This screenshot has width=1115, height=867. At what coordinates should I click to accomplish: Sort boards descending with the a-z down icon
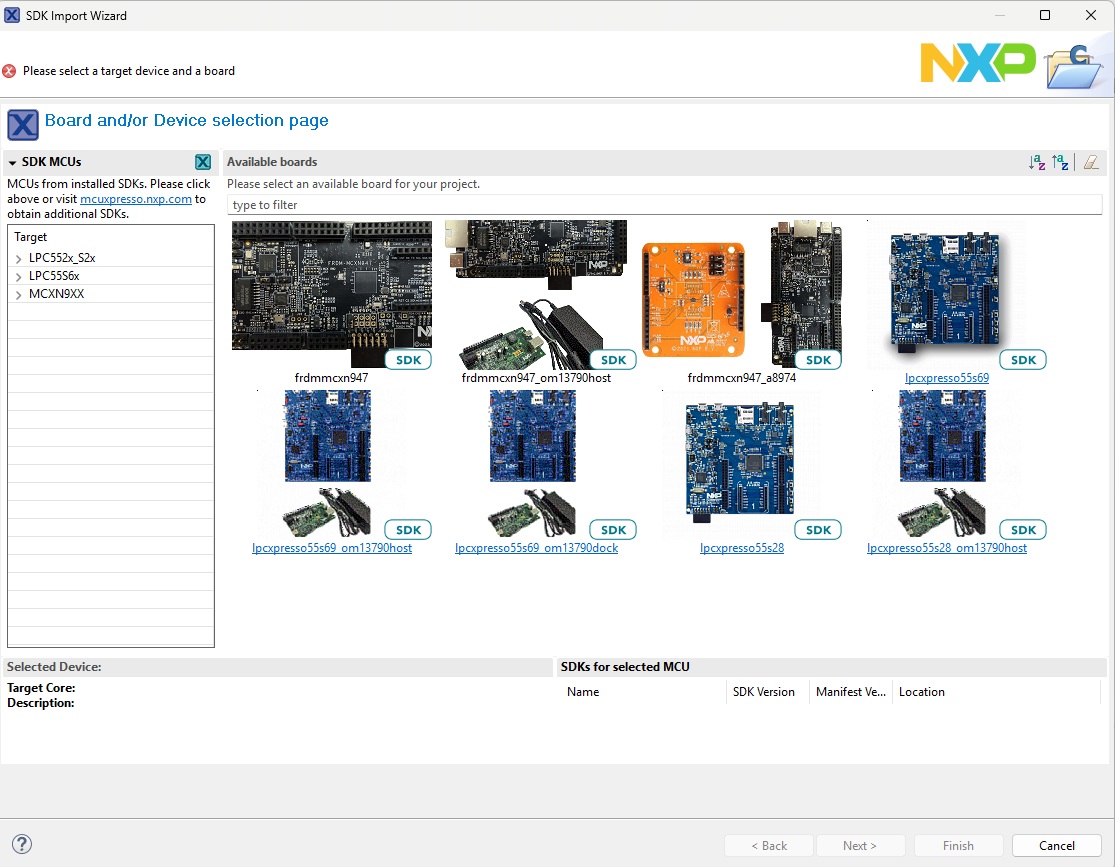[1037, 162]
